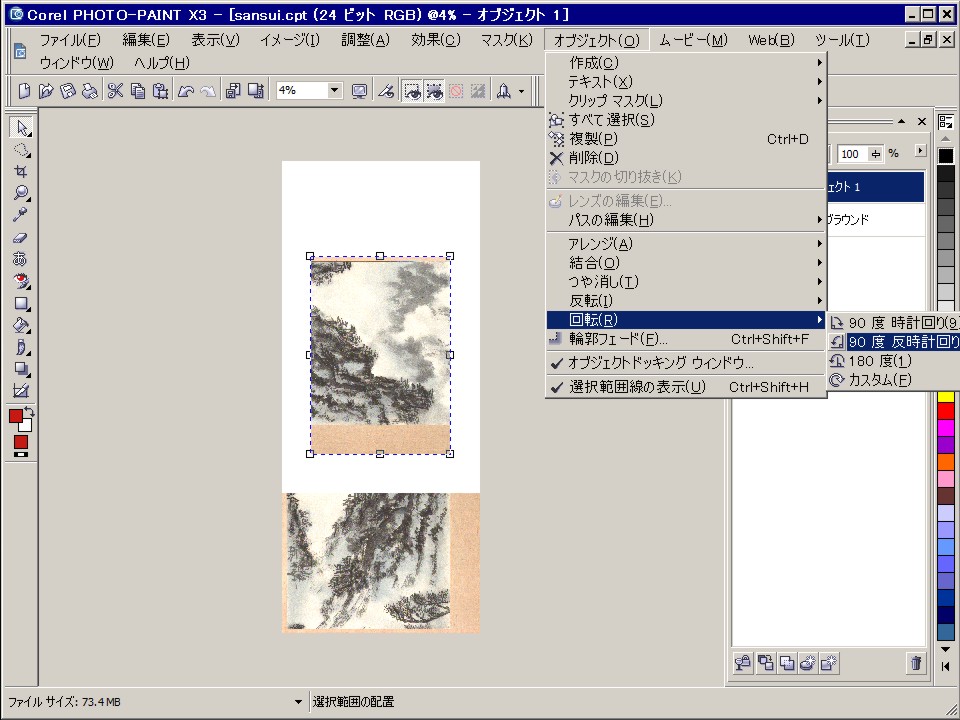Click the Copy icon
The height and width of the screenshot is (720, 960).
138,91
